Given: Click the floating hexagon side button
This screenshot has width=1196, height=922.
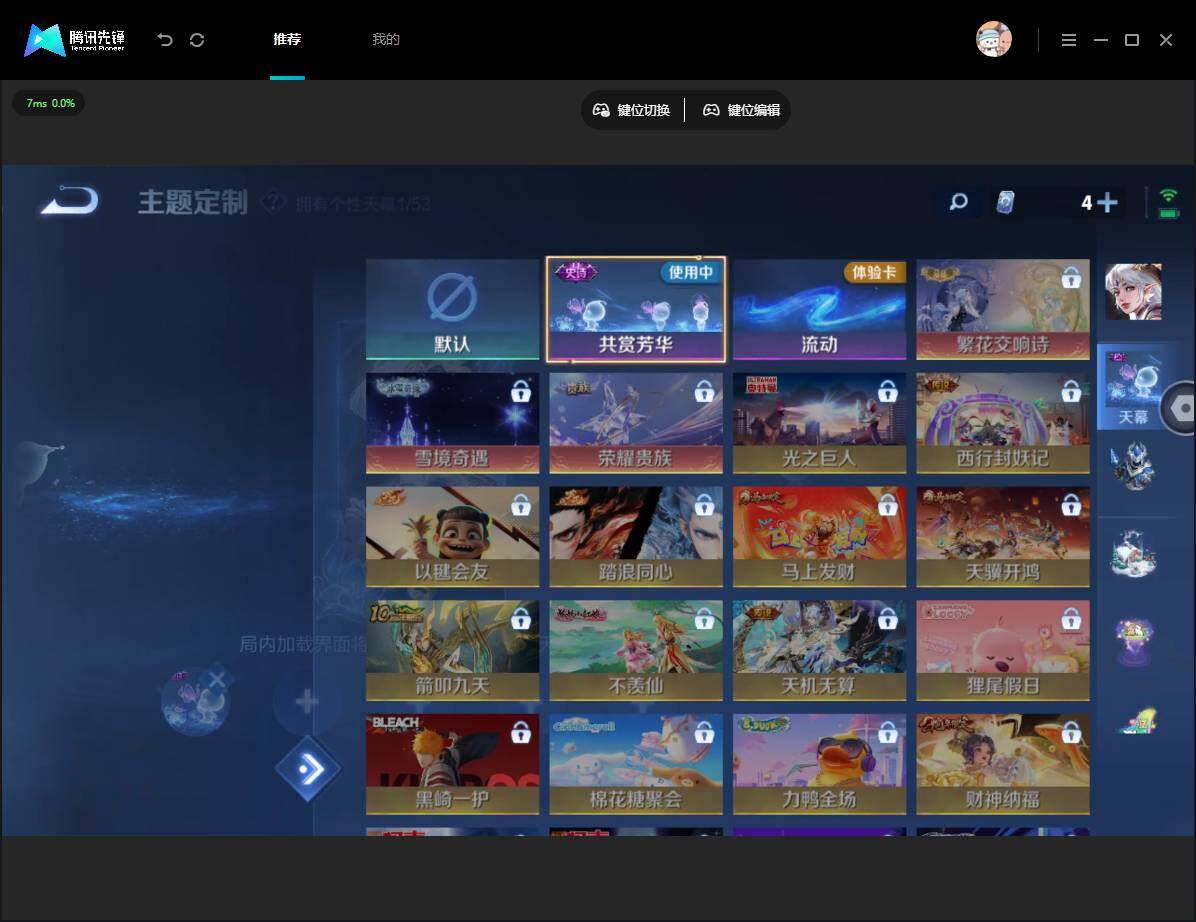Looking at the screenshot, I should 1180,408.
